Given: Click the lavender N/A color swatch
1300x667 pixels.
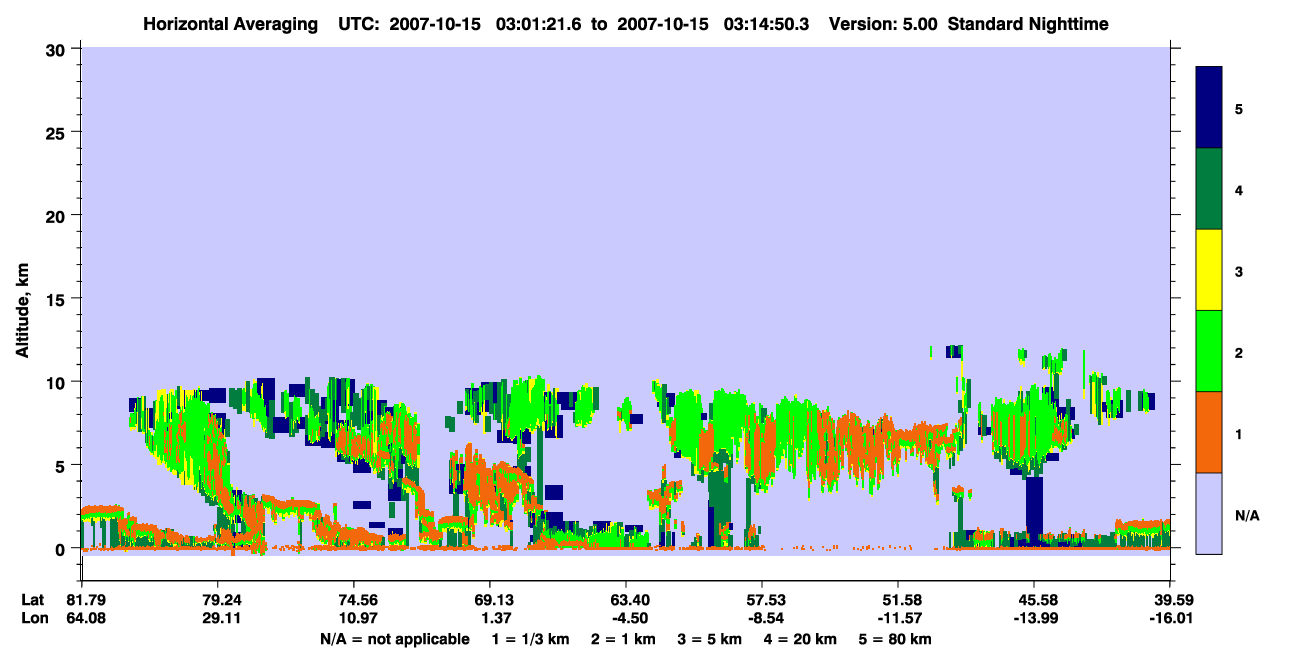Looking at the screenshot, I should (1209, 513).
